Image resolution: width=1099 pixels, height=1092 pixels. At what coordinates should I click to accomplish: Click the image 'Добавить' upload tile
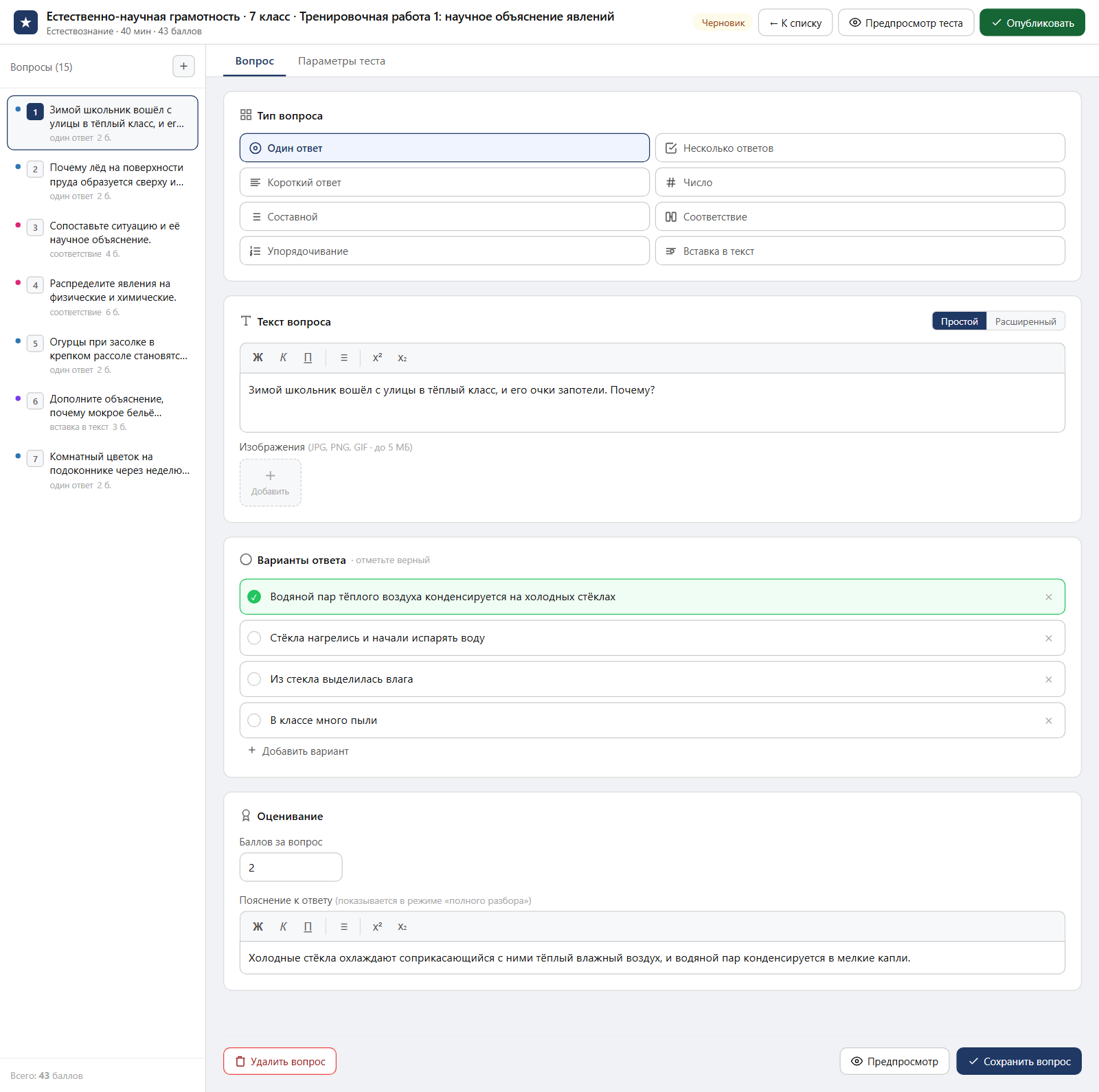pos(270,483)
